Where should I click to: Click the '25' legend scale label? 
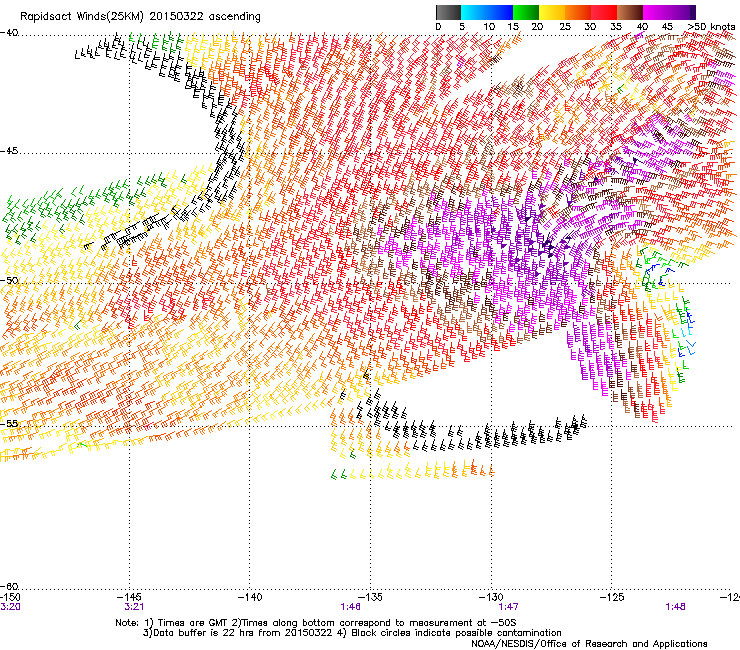pos(565,27)
